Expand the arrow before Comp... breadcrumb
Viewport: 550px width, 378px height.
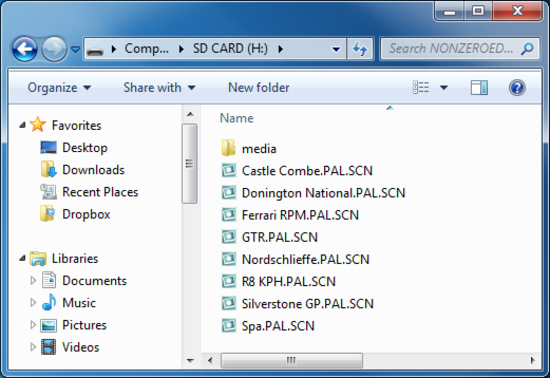[x=113, y=49]
